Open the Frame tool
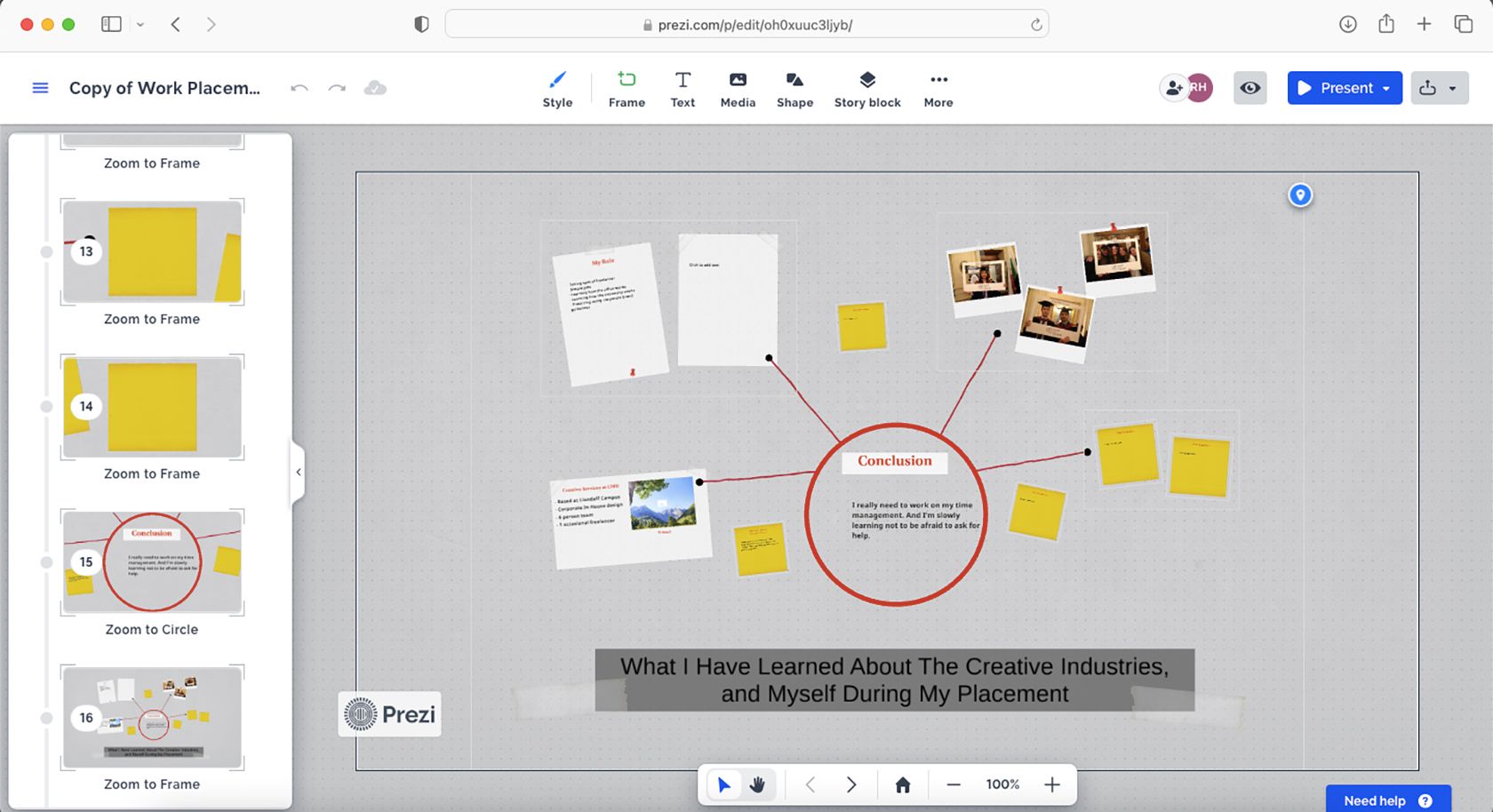Image resolution: width=1493 pixels, height=812 pixels. [627, 88]
